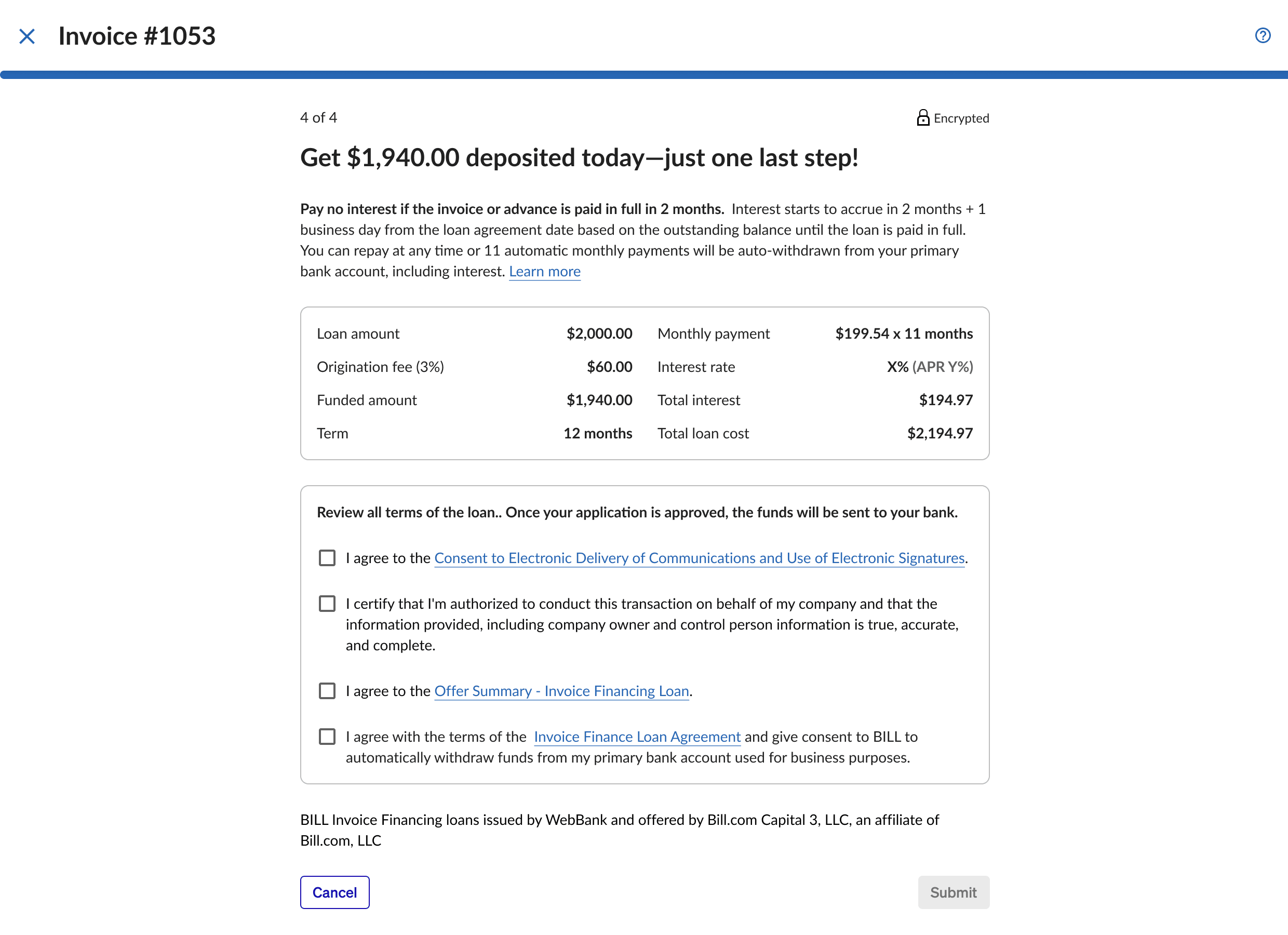The image size is (1288, 935).
Task: Click the blue progress bar
Action: [644, 74]
